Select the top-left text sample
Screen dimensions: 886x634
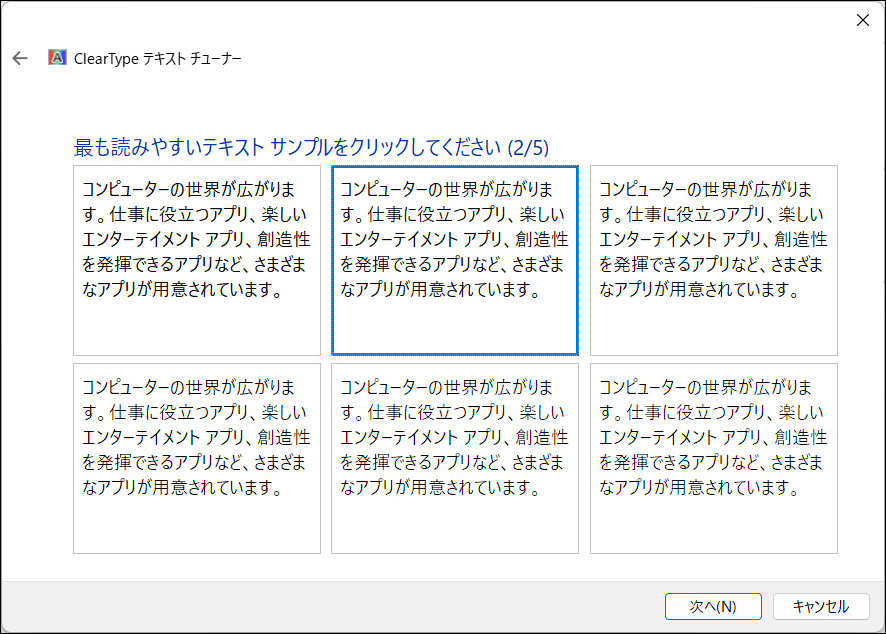click(197, 260)
